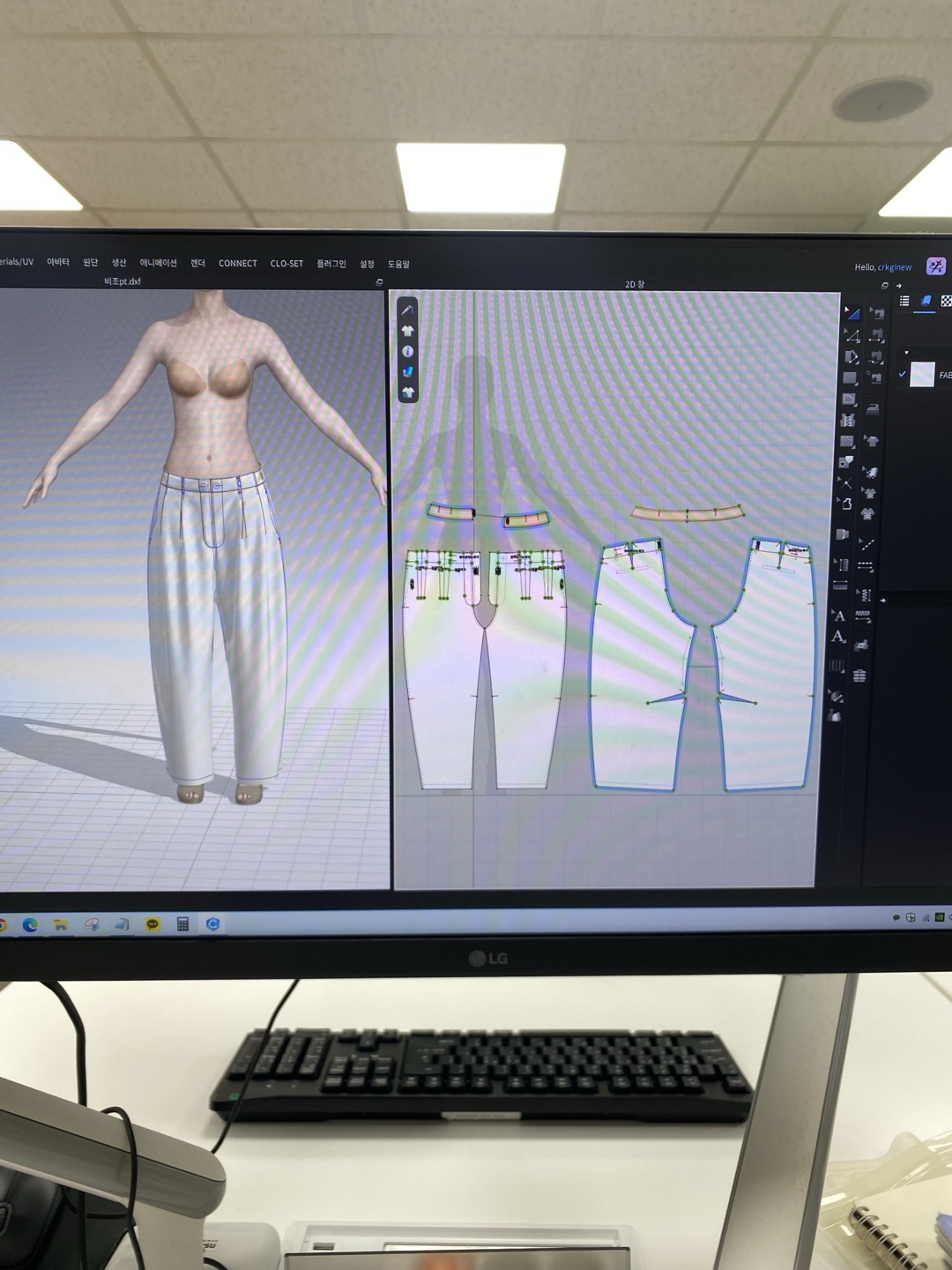Toggle the bottom t-shirt icon in 2D overlay

click(x=407, y=392)
